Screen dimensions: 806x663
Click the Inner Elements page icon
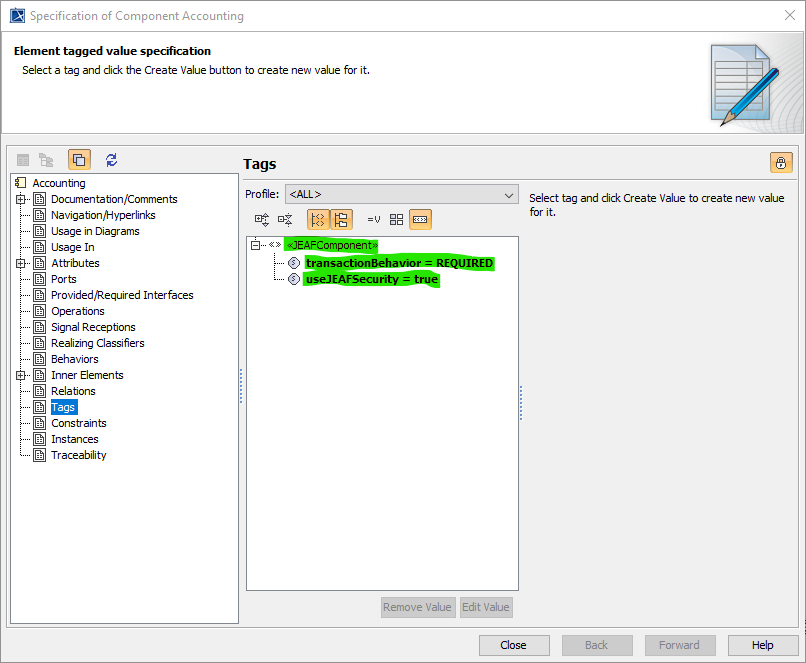pos(40,376)
